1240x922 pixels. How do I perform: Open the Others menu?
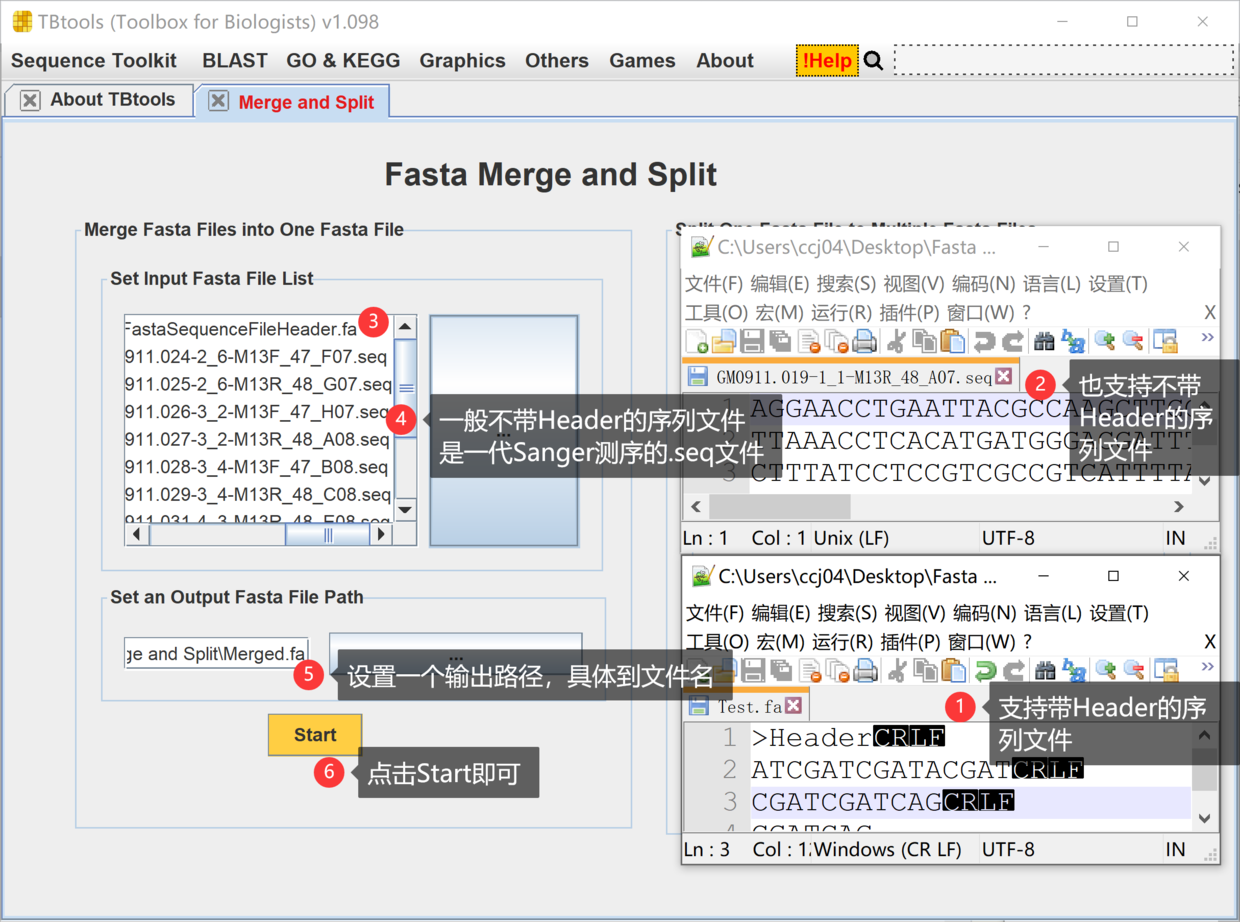557,61
